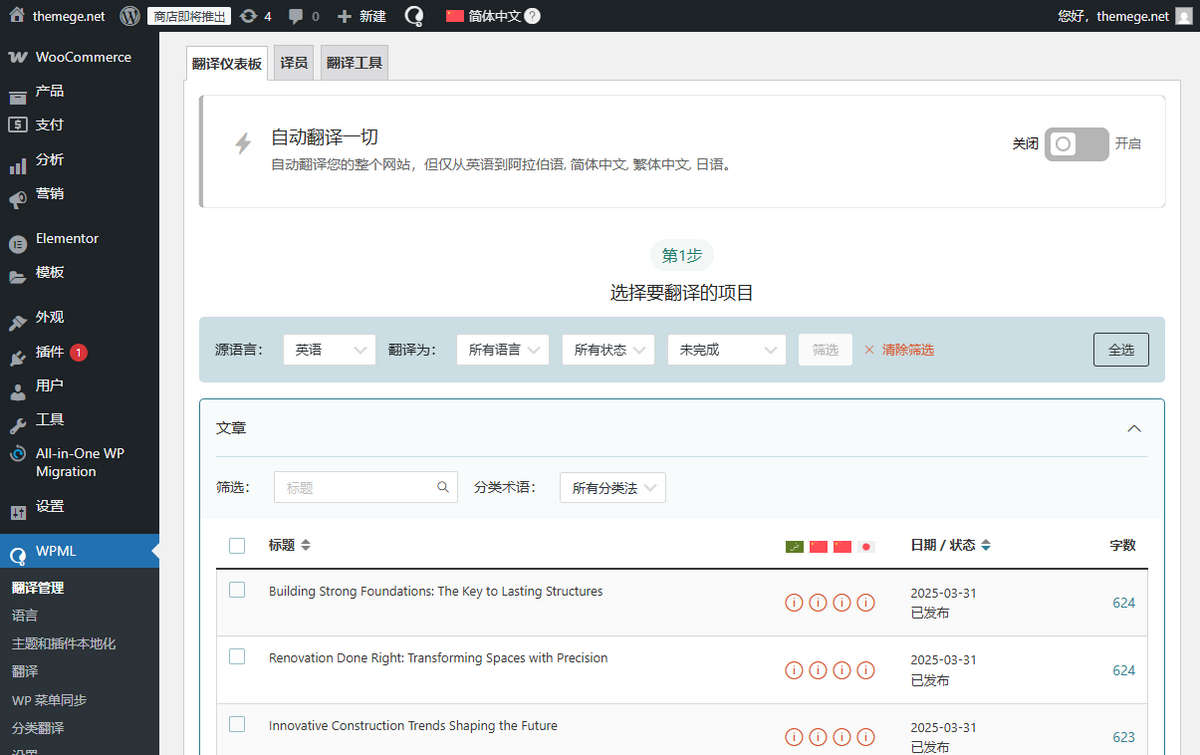The image size is (1200, 755).
Task: Switch to the 译员 tab
Action: pos(294,62)
